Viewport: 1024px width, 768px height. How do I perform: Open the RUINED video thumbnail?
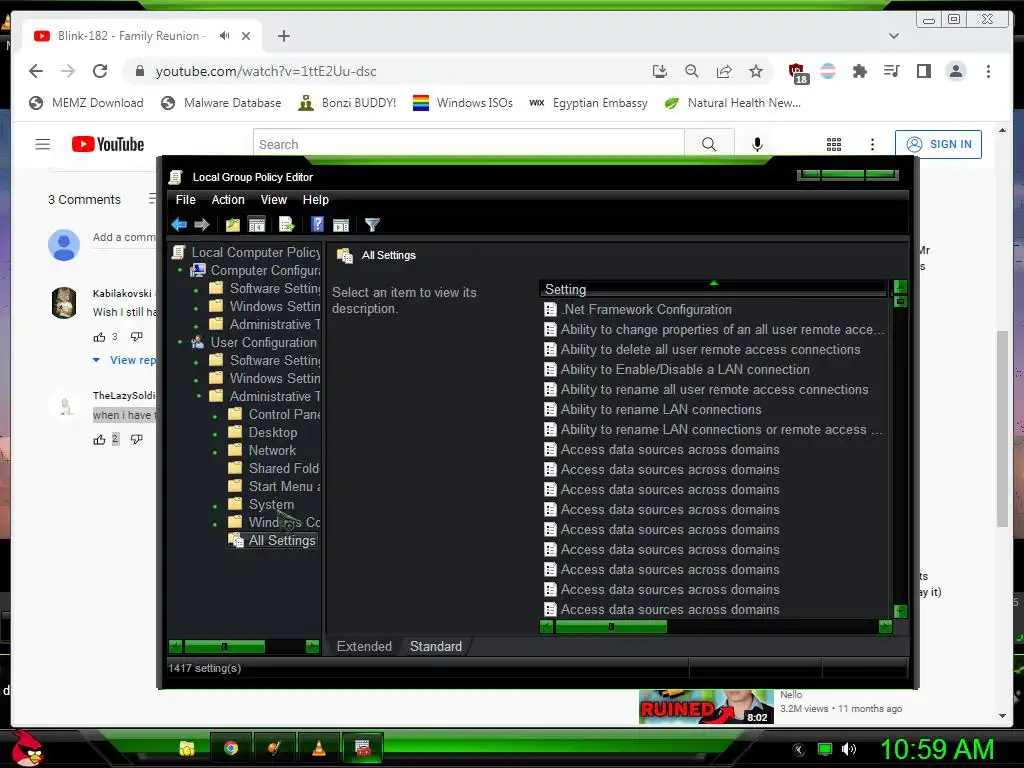pyautogui.click(x=706, y=707)
